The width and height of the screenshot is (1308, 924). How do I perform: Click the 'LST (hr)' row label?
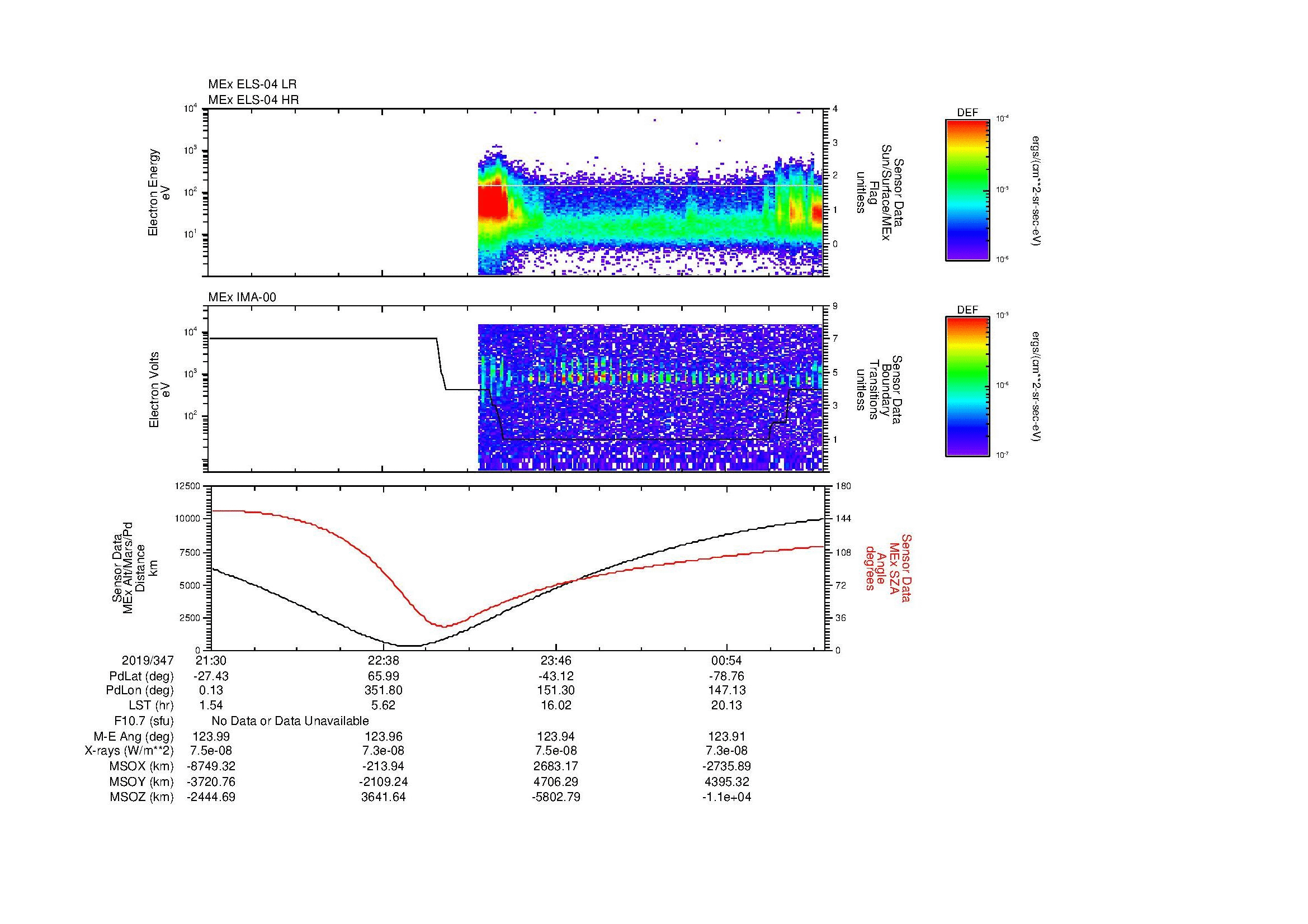151,706
